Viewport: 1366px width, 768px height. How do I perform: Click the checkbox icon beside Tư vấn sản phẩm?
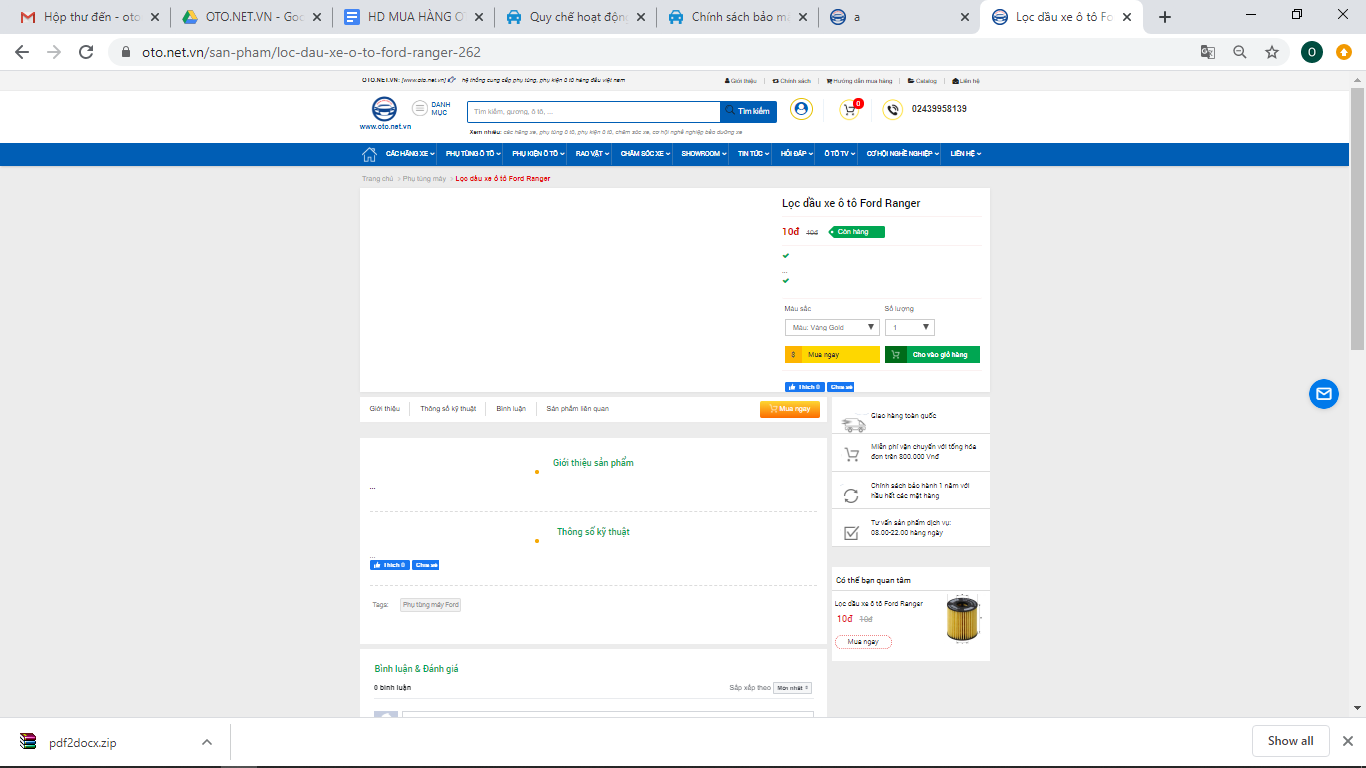click(x=851, y=532)
